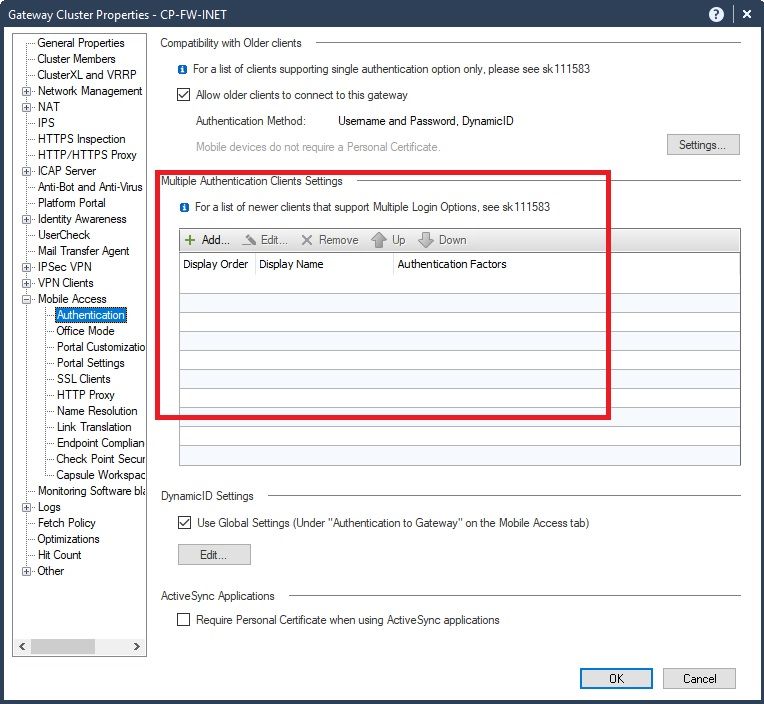764x704 pixels.
Task: Expand the ICAP Server tree node
Action: pyautogui.click(x=26, y=171)
